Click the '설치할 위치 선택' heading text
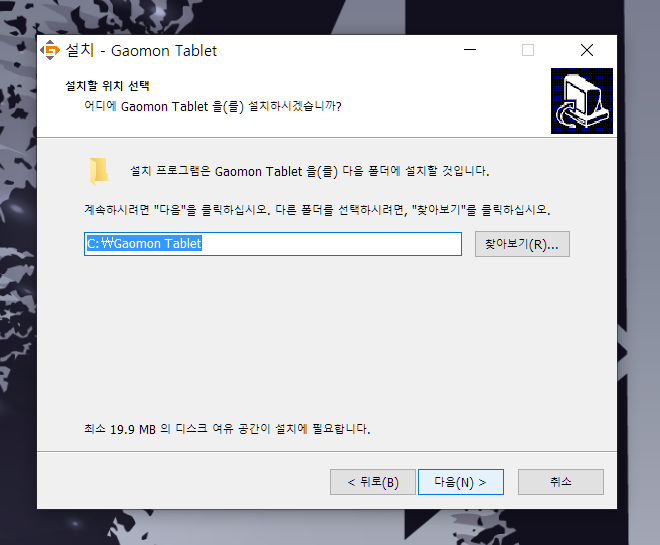The width and height of the screenshot is (660, 545). [x=107, y=86]
